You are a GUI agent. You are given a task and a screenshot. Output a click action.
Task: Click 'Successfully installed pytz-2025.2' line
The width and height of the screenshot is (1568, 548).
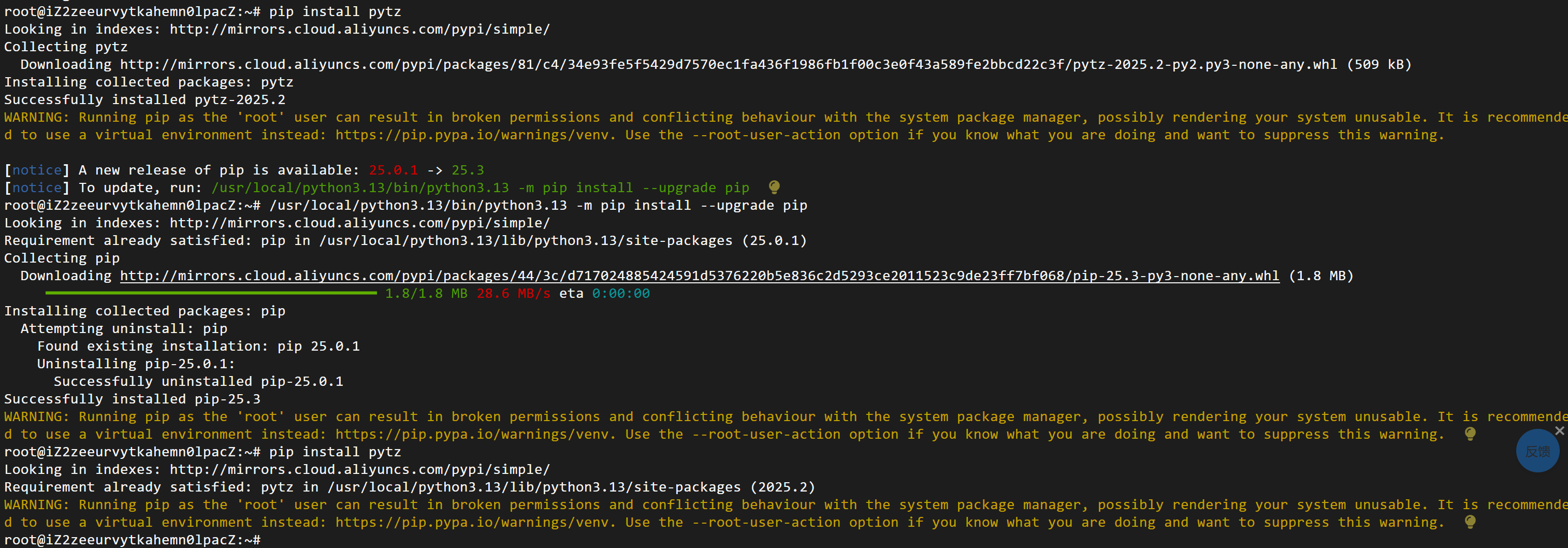[145, 100]
